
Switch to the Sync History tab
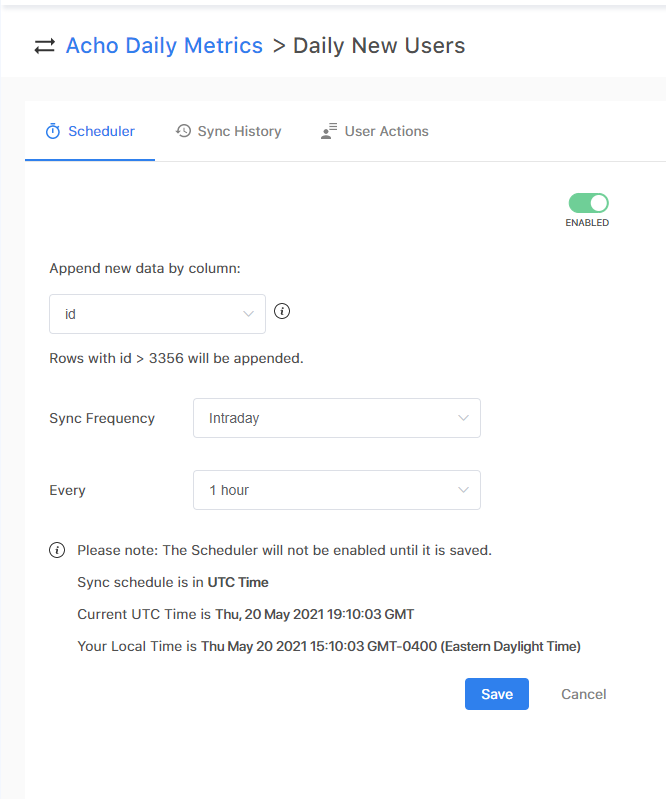(228, 131)
